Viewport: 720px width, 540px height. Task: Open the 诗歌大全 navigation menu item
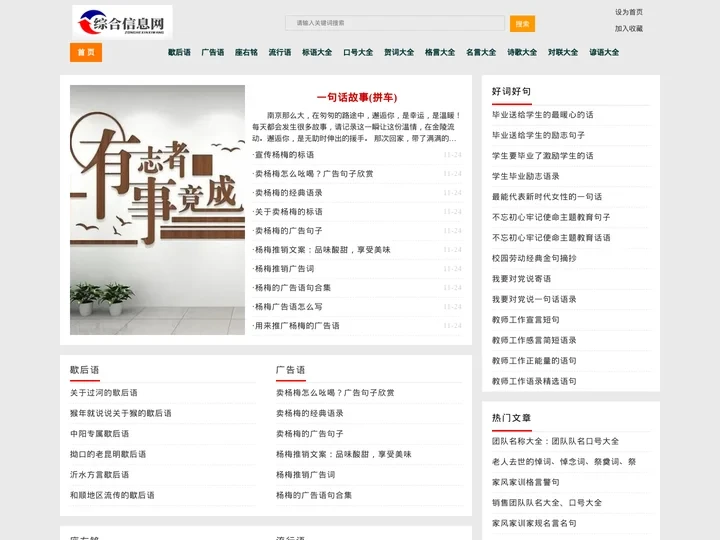522,52
